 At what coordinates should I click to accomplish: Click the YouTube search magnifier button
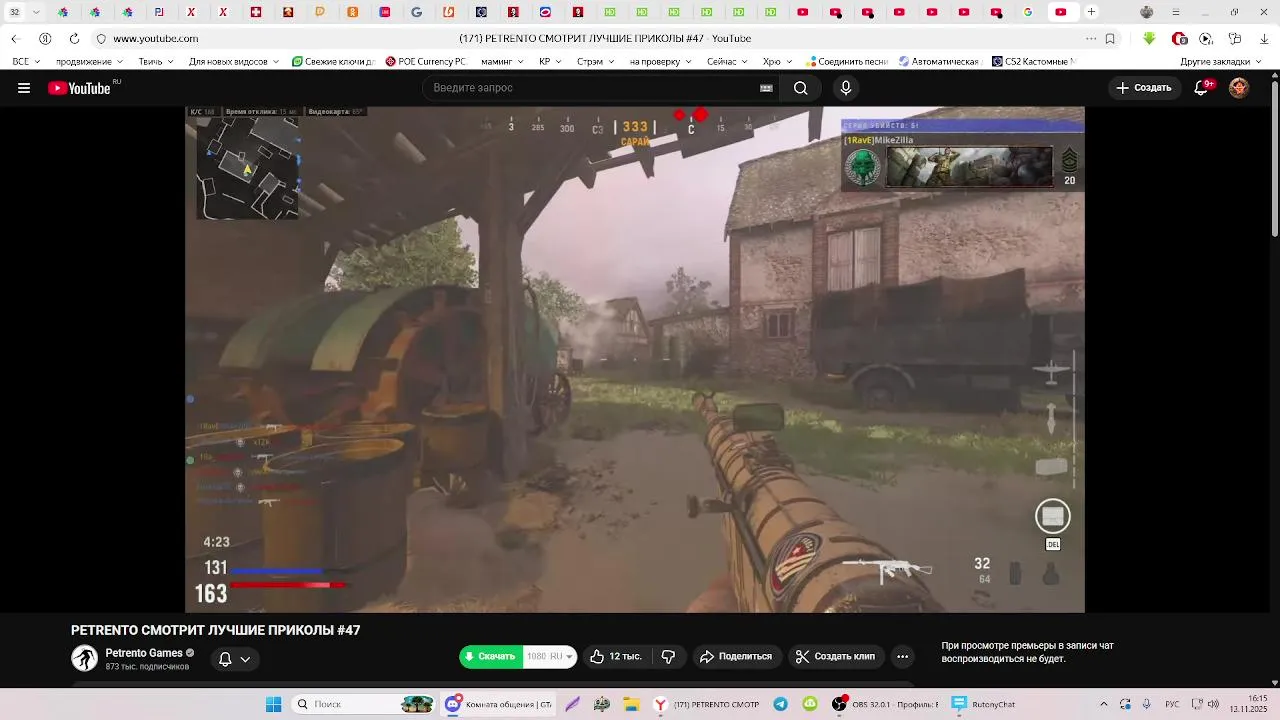[x=800, y=88]
